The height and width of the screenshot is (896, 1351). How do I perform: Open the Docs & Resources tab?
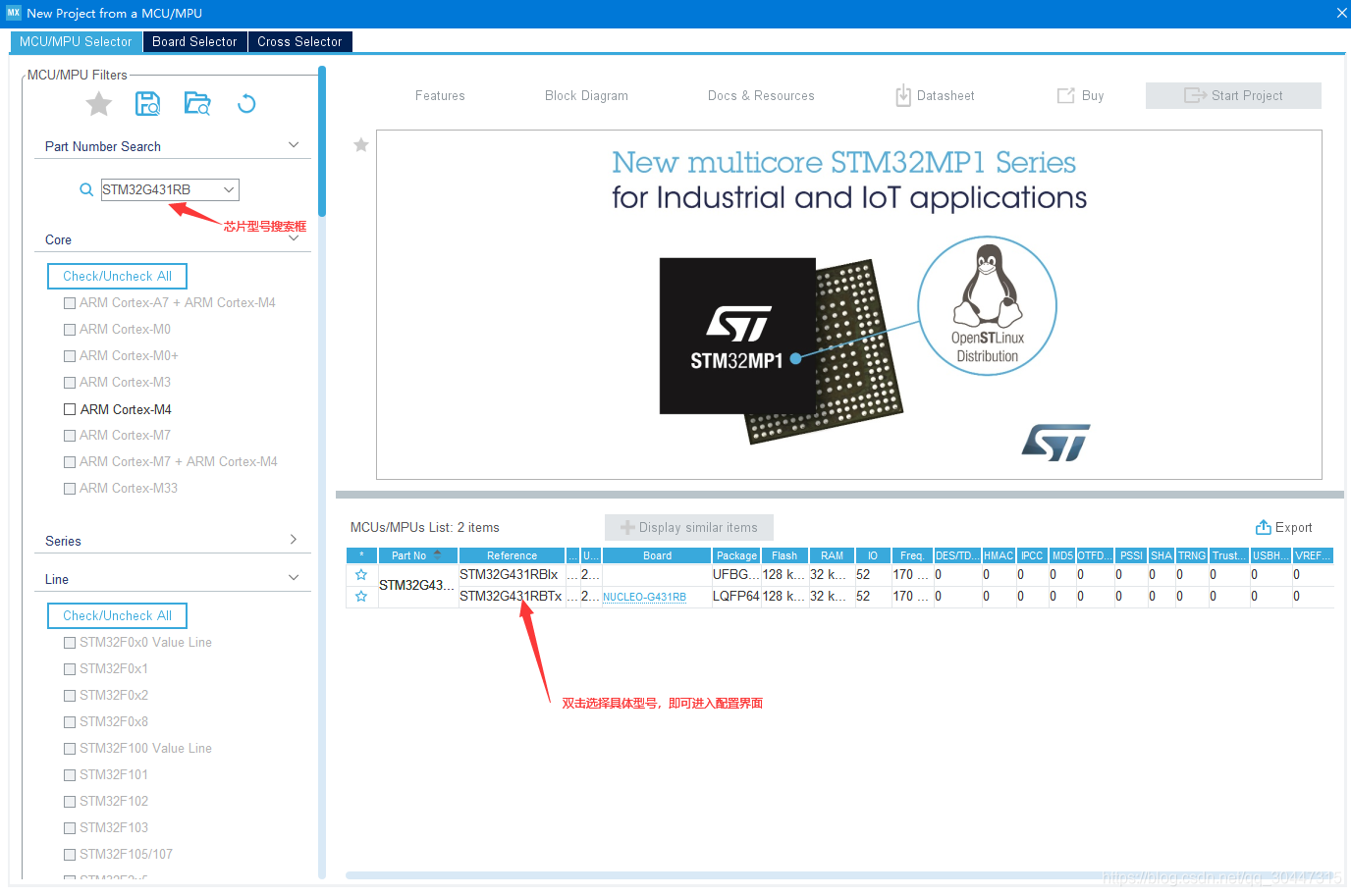click(761, 95)
